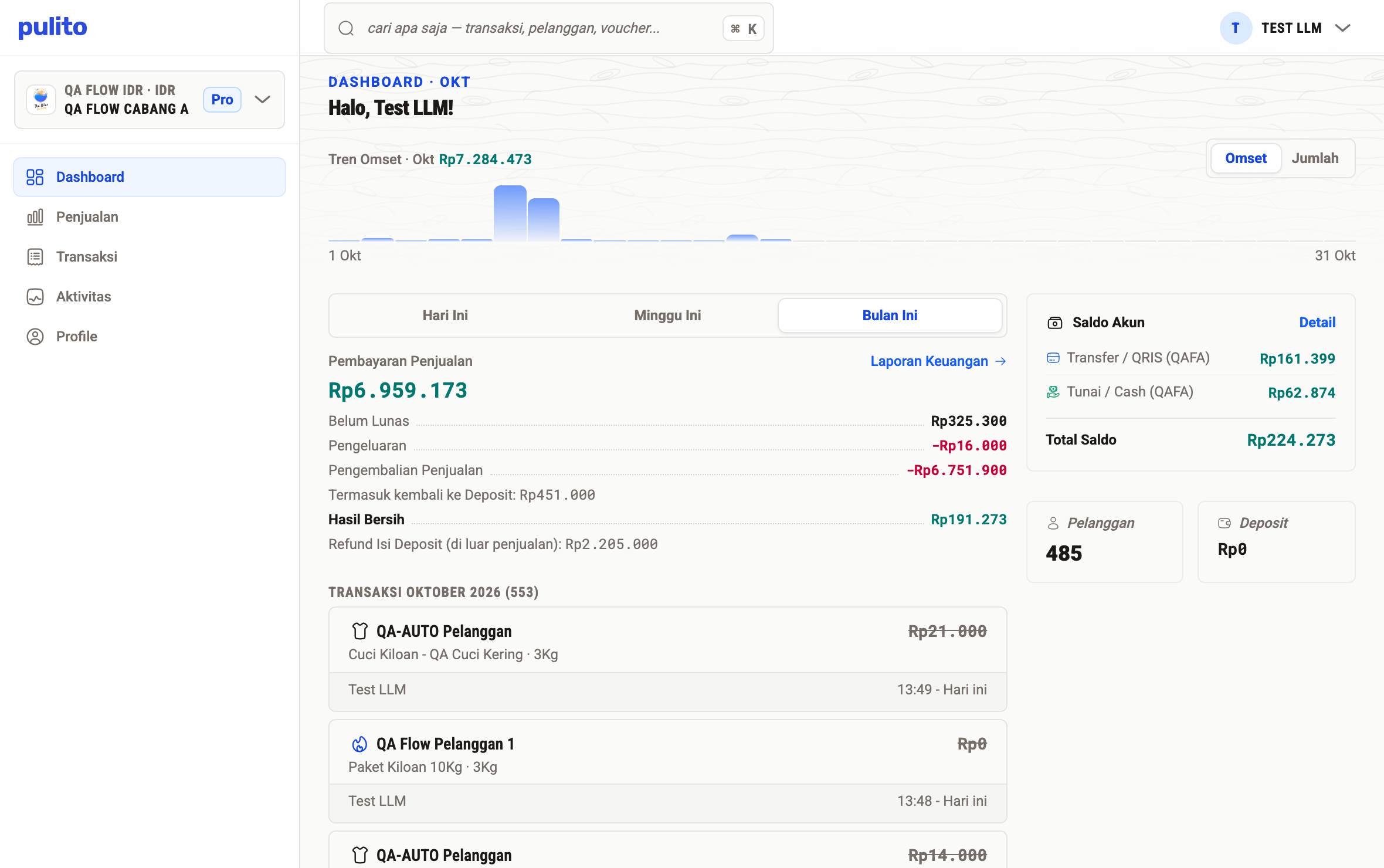Click the Transaksi receipt icon

[35, 257]
